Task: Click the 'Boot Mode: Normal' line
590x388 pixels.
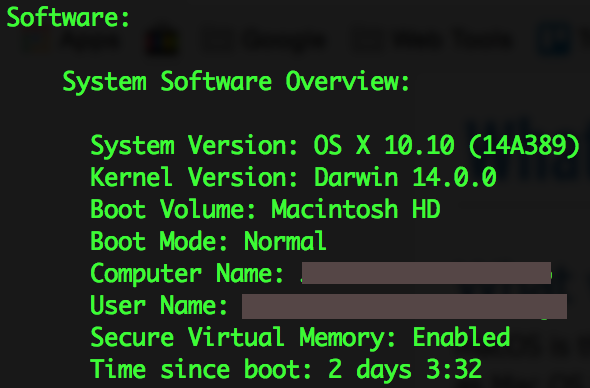Action: [x=208, y=241]
